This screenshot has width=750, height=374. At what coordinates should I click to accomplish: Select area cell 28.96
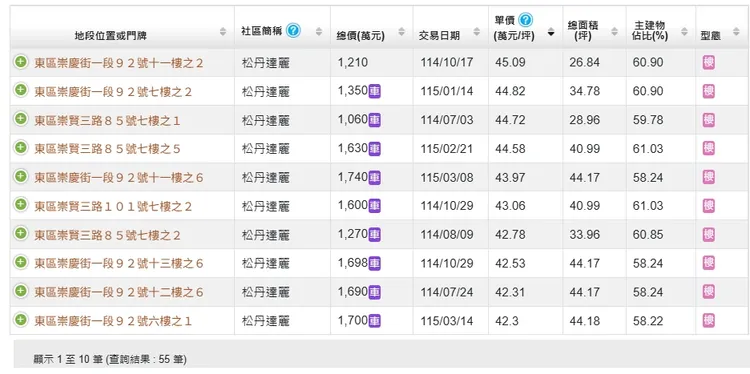[585, 120]
